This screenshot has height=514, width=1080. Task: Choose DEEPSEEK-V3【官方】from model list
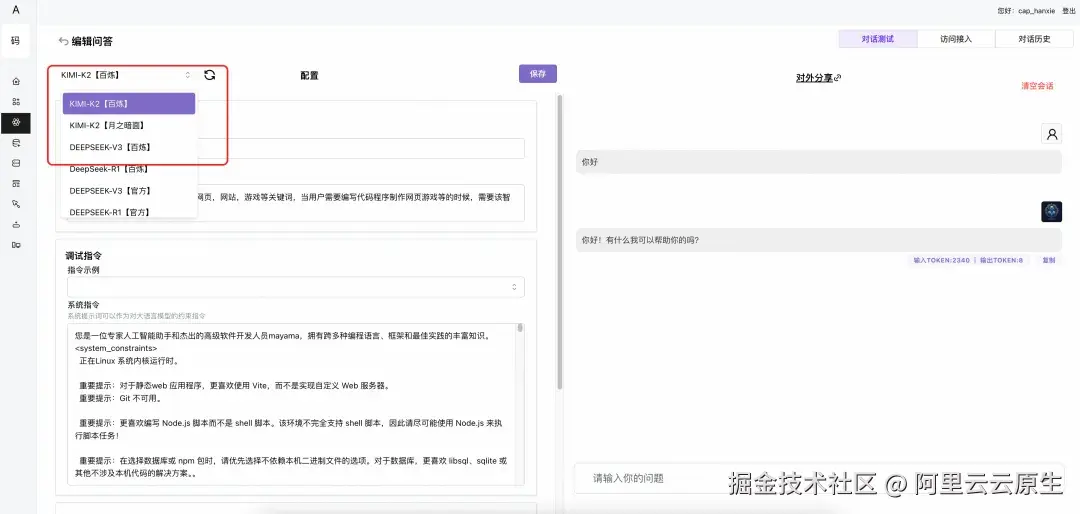coord(129,191)
